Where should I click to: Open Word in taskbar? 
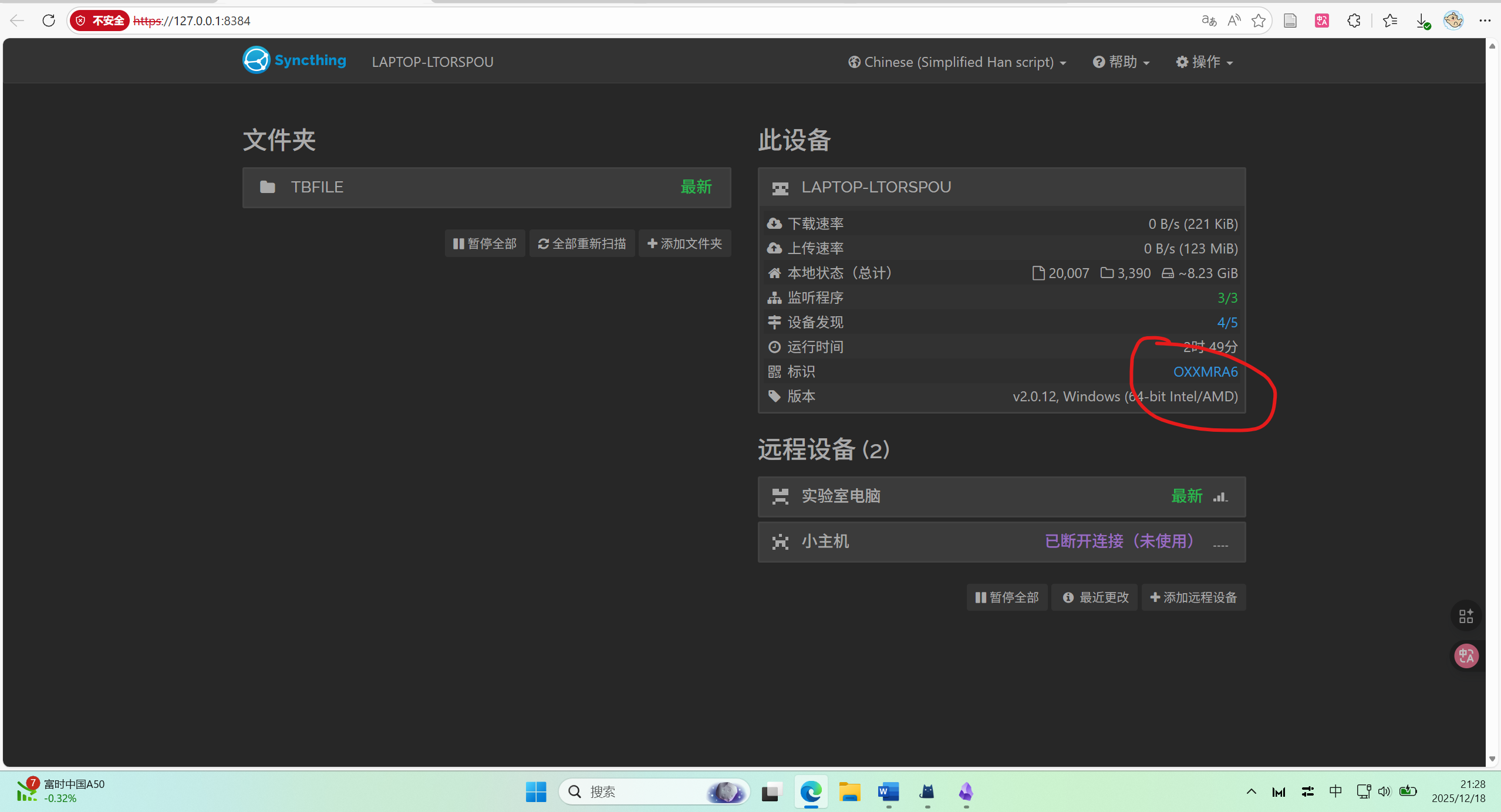(888, 791)
